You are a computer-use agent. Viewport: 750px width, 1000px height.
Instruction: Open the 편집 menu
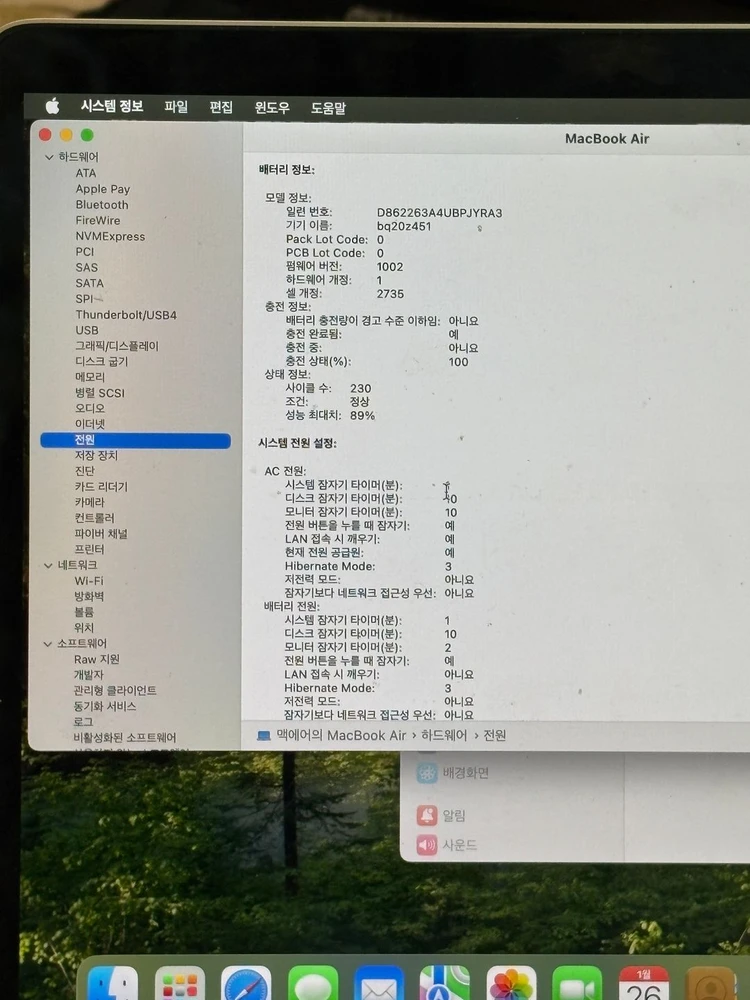[221, 107]
